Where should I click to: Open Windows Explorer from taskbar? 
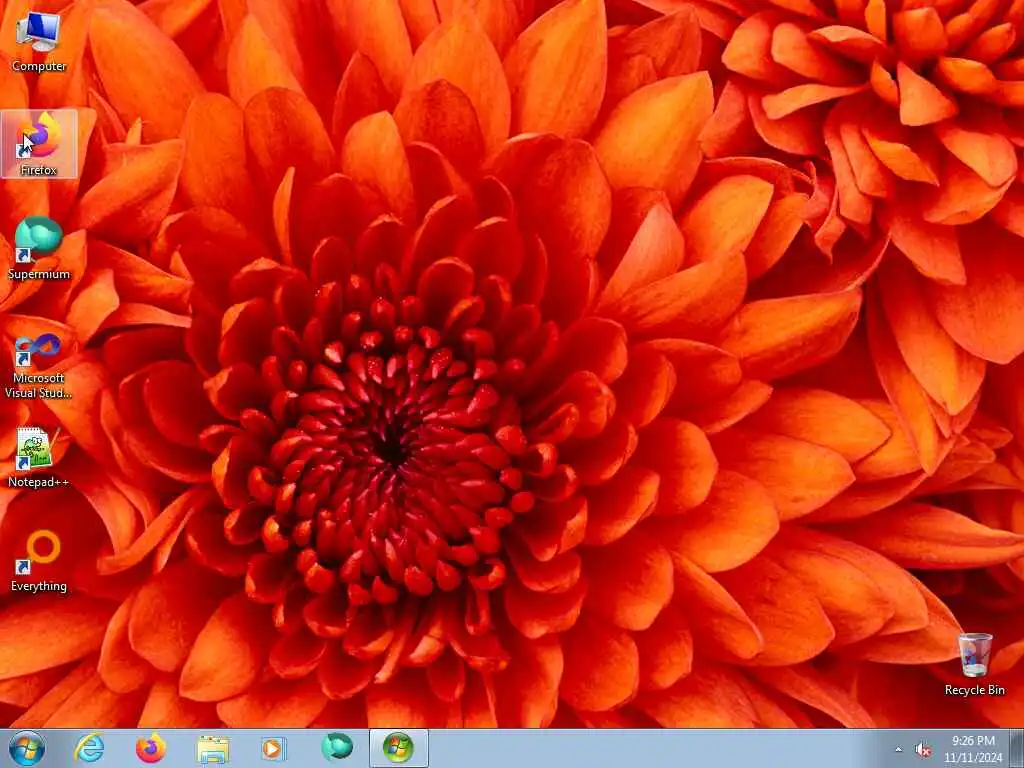[x=212, y=748]
